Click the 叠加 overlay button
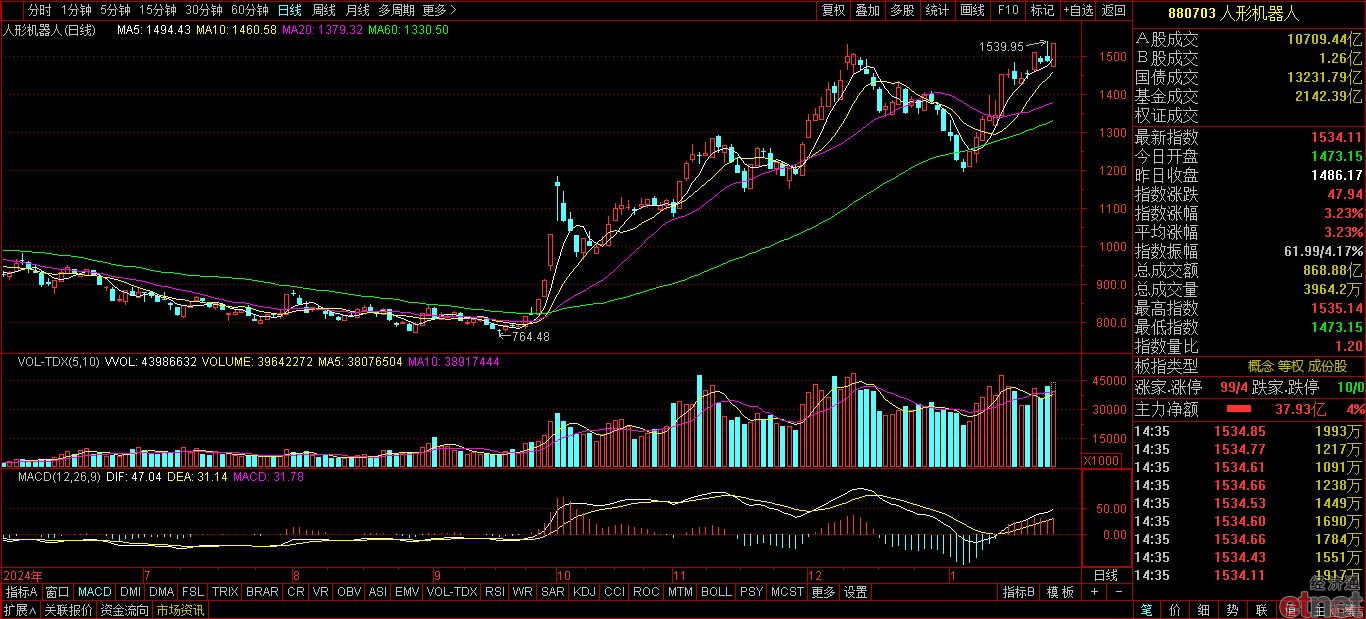The height and width of the screenshot is (619, 1366). 868,10
